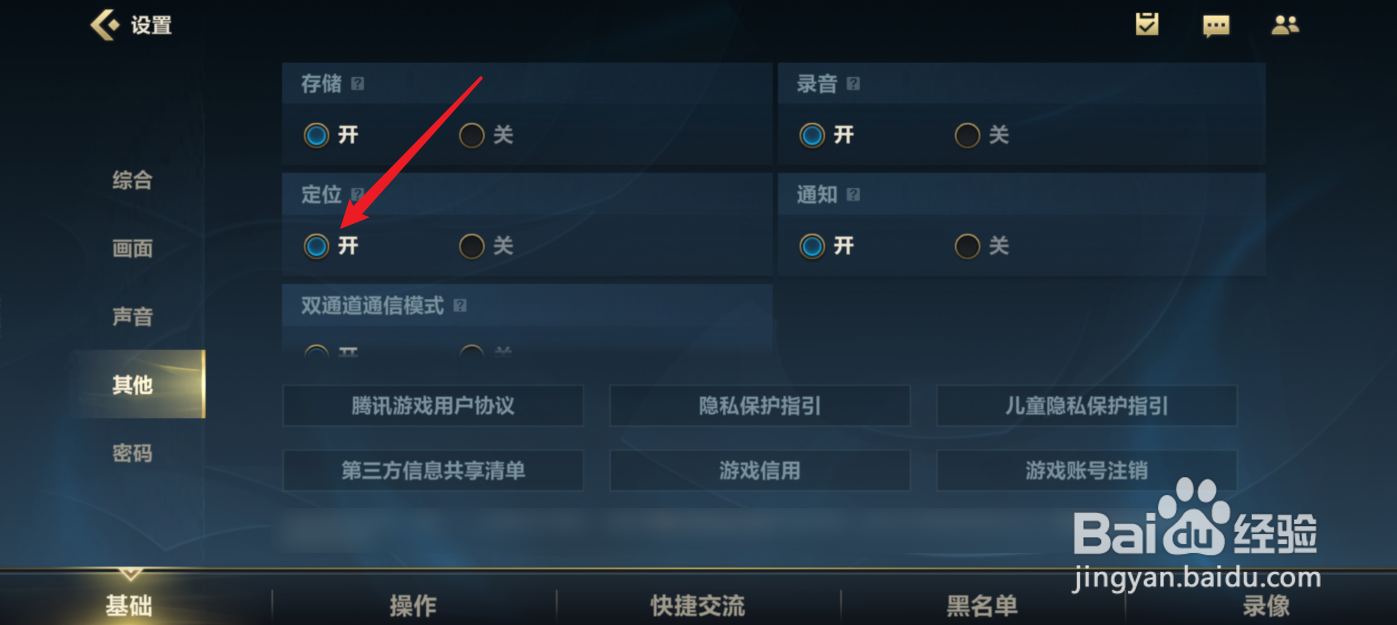This screenshot has width=1397, height=625.
Task: Switch to the 画面 sidebar tab
Action: [132, 249]
